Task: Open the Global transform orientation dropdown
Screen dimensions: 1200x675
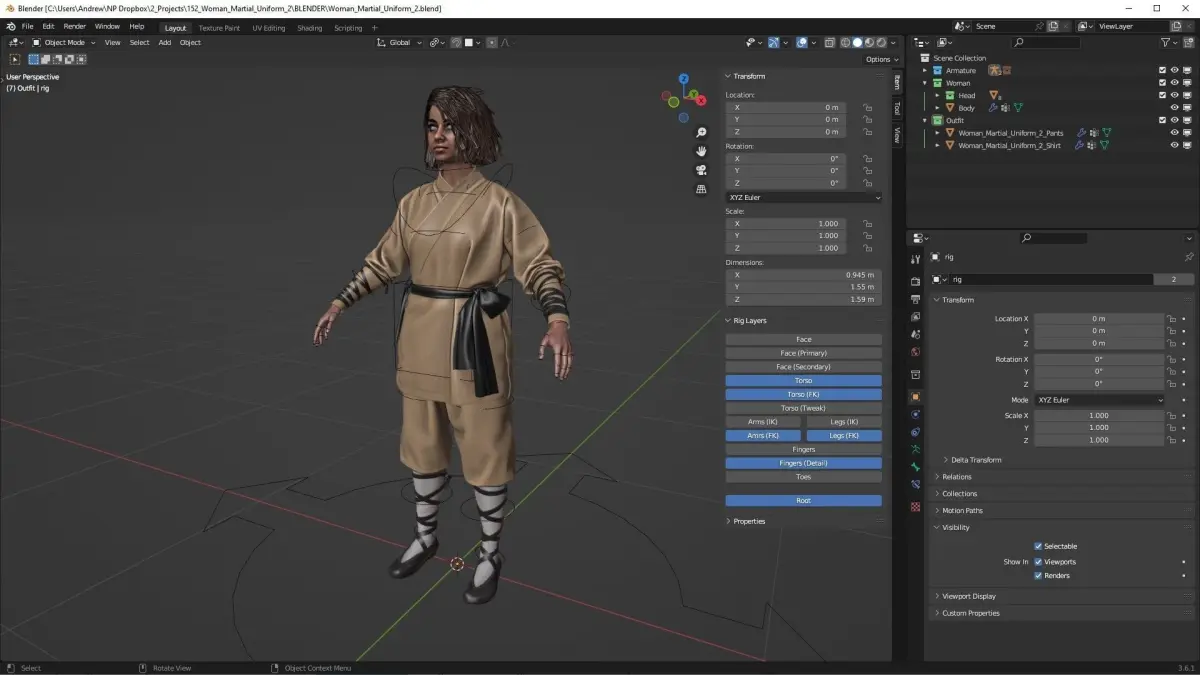Action: coord(399,42)
